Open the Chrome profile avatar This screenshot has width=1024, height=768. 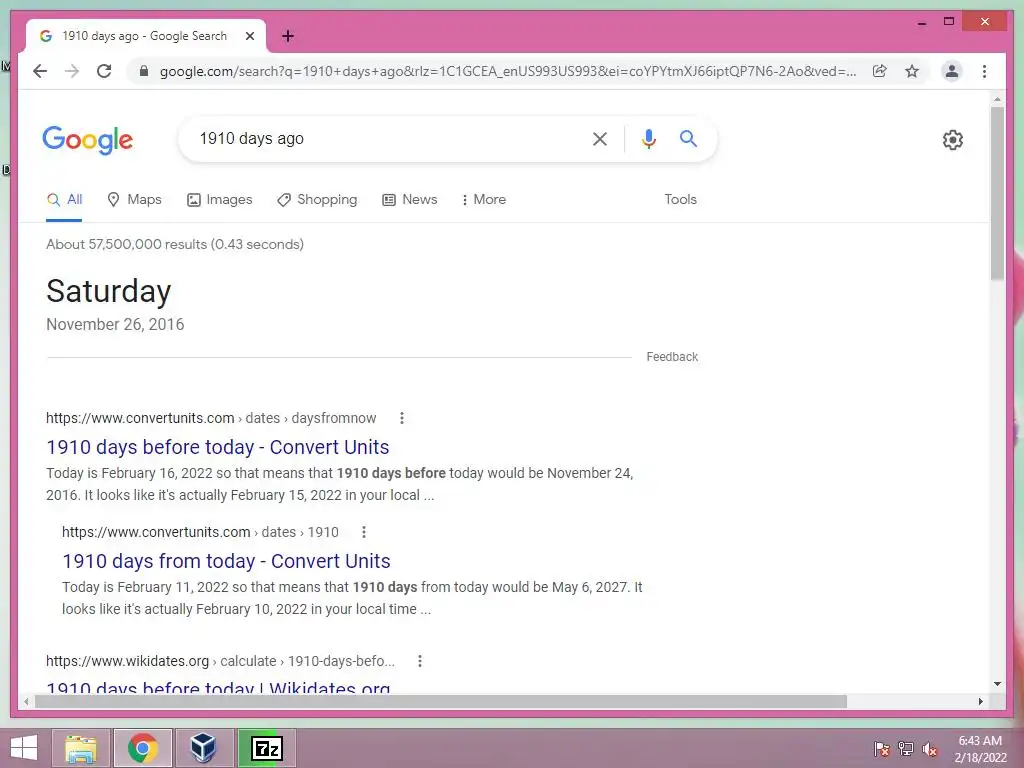(952, 71)
